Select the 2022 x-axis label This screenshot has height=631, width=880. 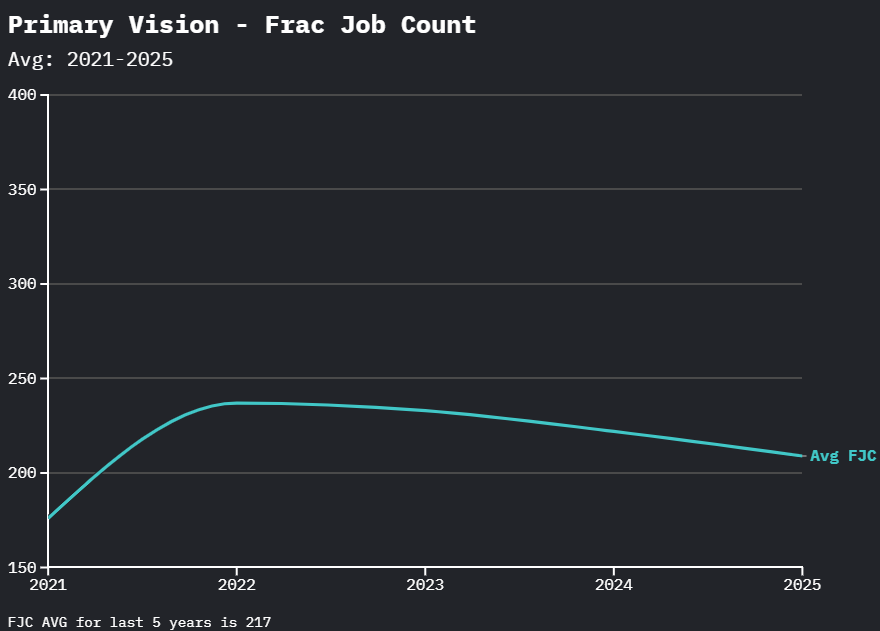point(236,585)
